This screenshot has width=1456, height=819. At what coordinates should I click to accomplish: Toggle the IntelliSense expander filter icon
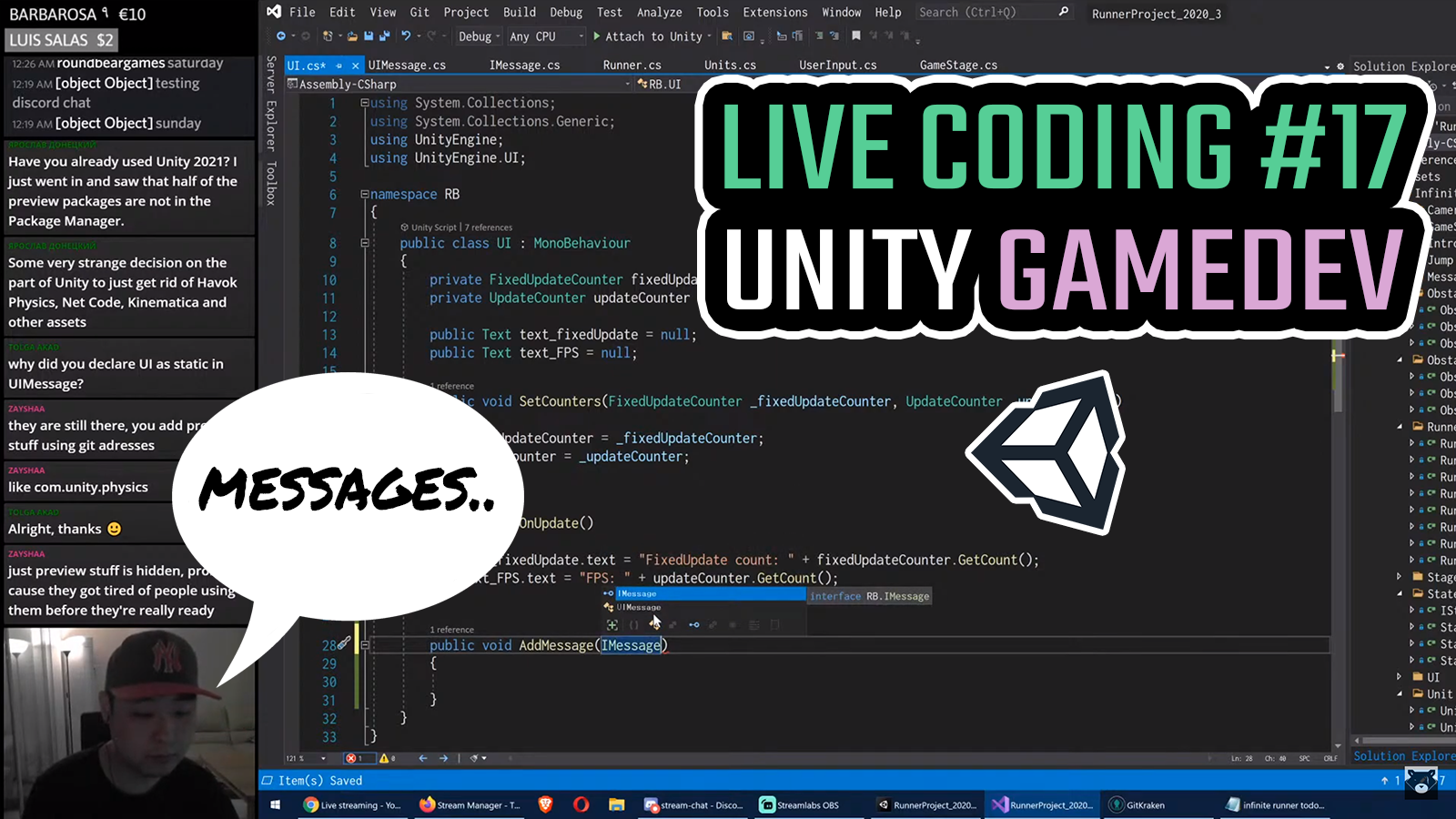612,625
